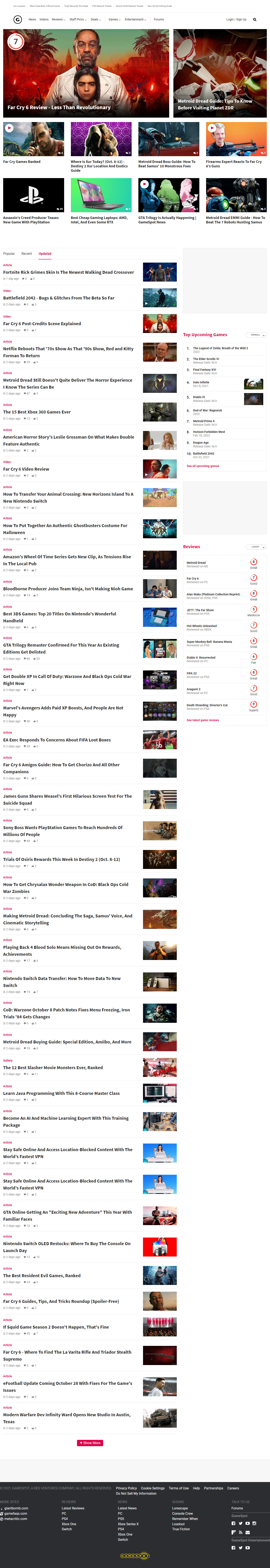
Task: Open Careers footer link
Action: pyautogui.click(x=233, y=1488)
